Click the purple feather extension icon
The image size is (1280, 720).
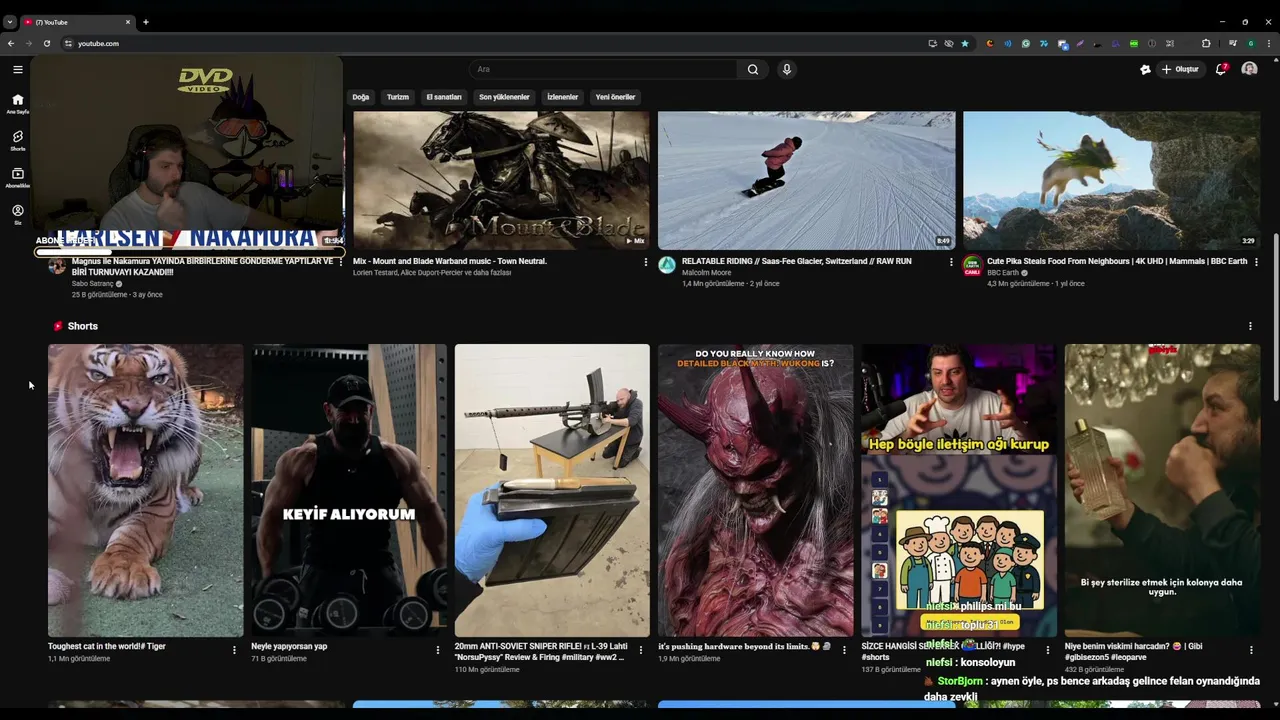click(1080, 43)
